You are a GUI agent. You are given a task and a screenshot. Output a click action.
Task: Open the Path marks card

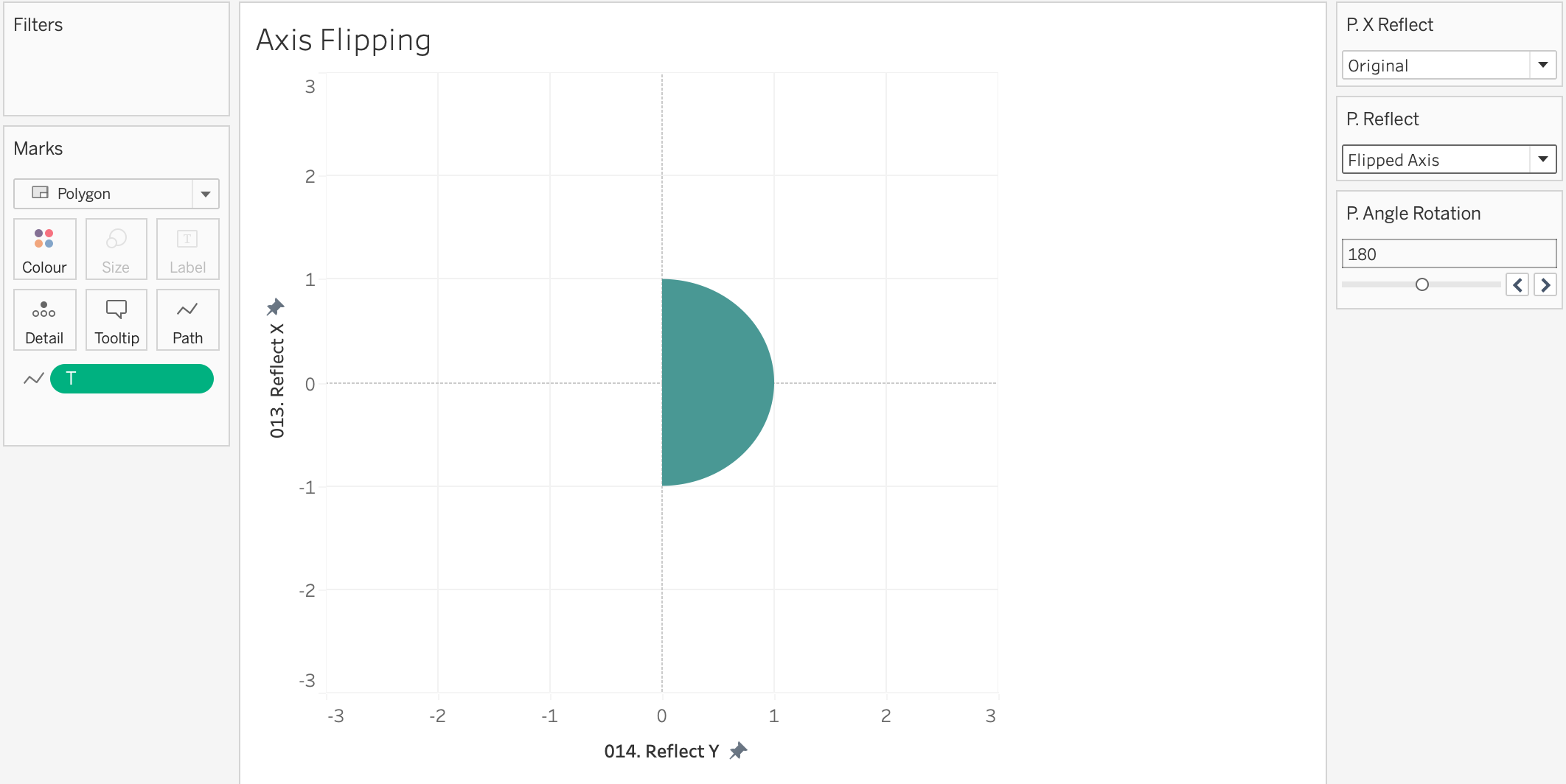tap(187, 320)
